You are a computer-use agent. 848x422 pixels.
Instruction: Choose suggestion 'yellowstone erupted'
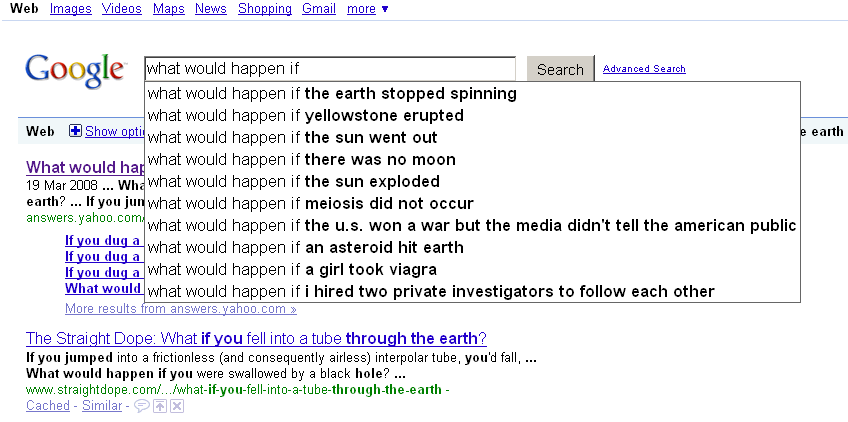tap(472, 116)
